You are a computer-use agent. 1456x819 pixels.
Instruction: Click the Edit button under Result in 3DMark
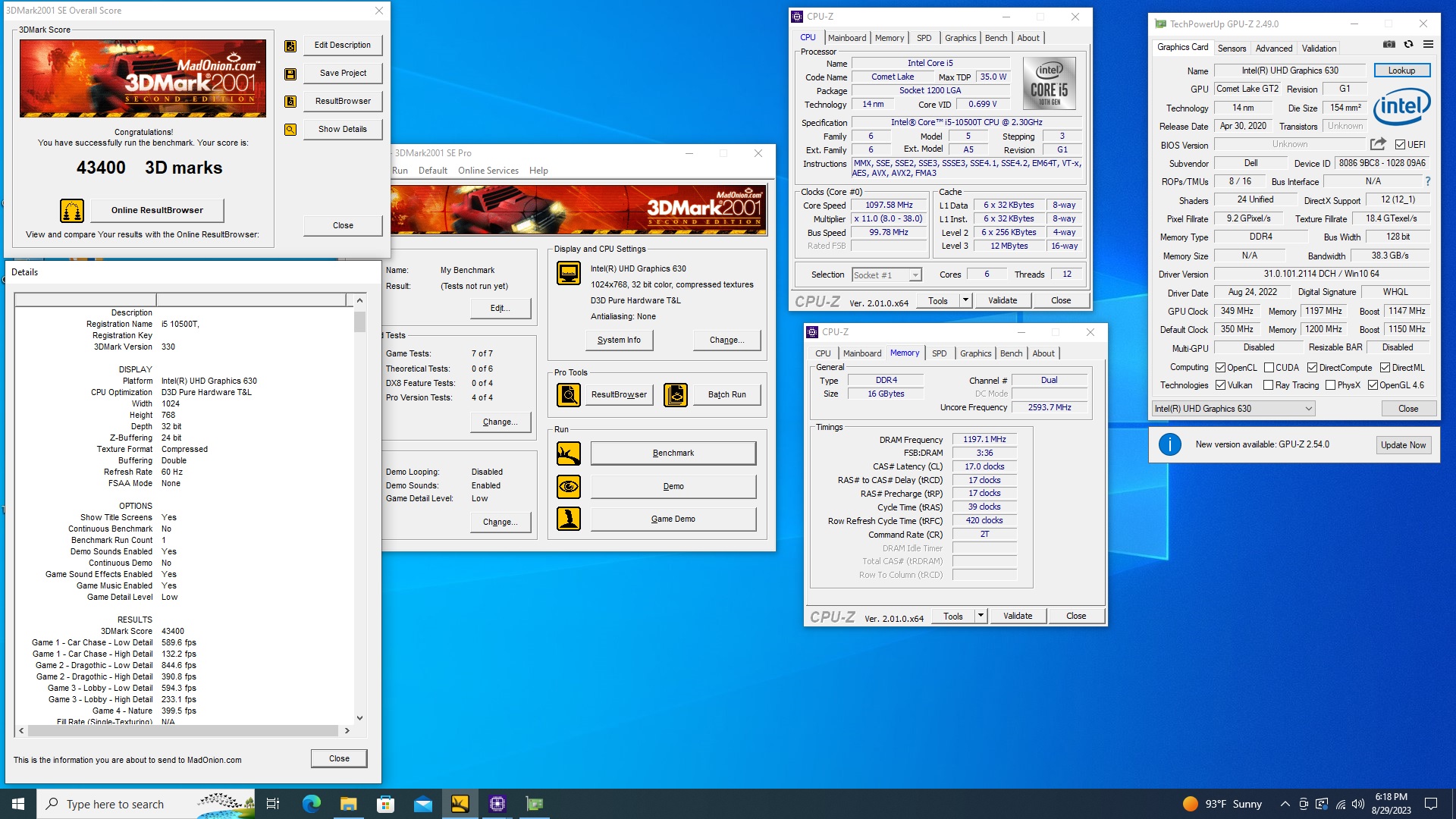500,308
